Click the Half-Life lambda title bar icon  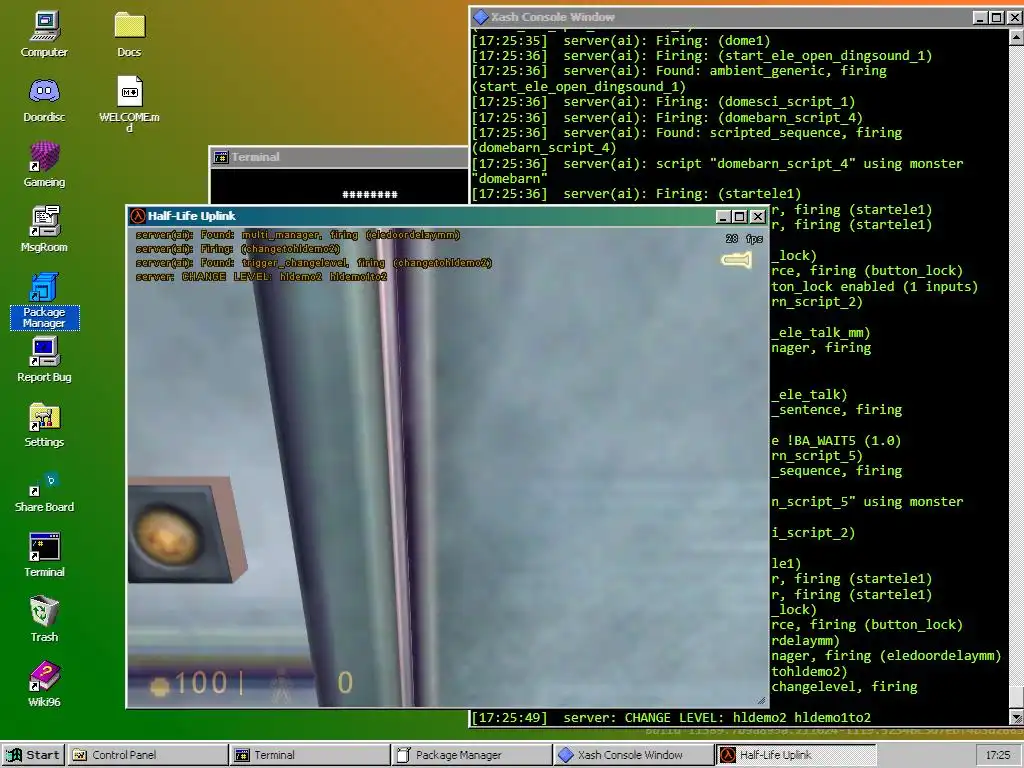tap(137, 216)
